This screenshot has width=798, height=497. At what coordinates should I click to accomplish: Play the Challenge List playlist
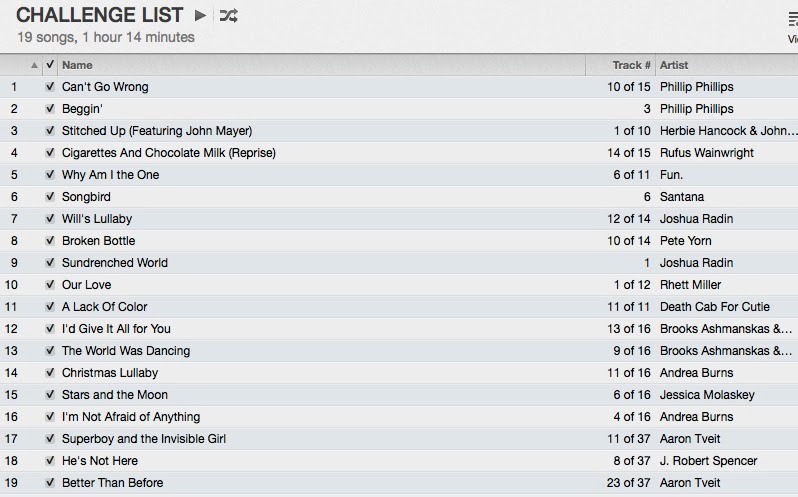coord(201,15)
